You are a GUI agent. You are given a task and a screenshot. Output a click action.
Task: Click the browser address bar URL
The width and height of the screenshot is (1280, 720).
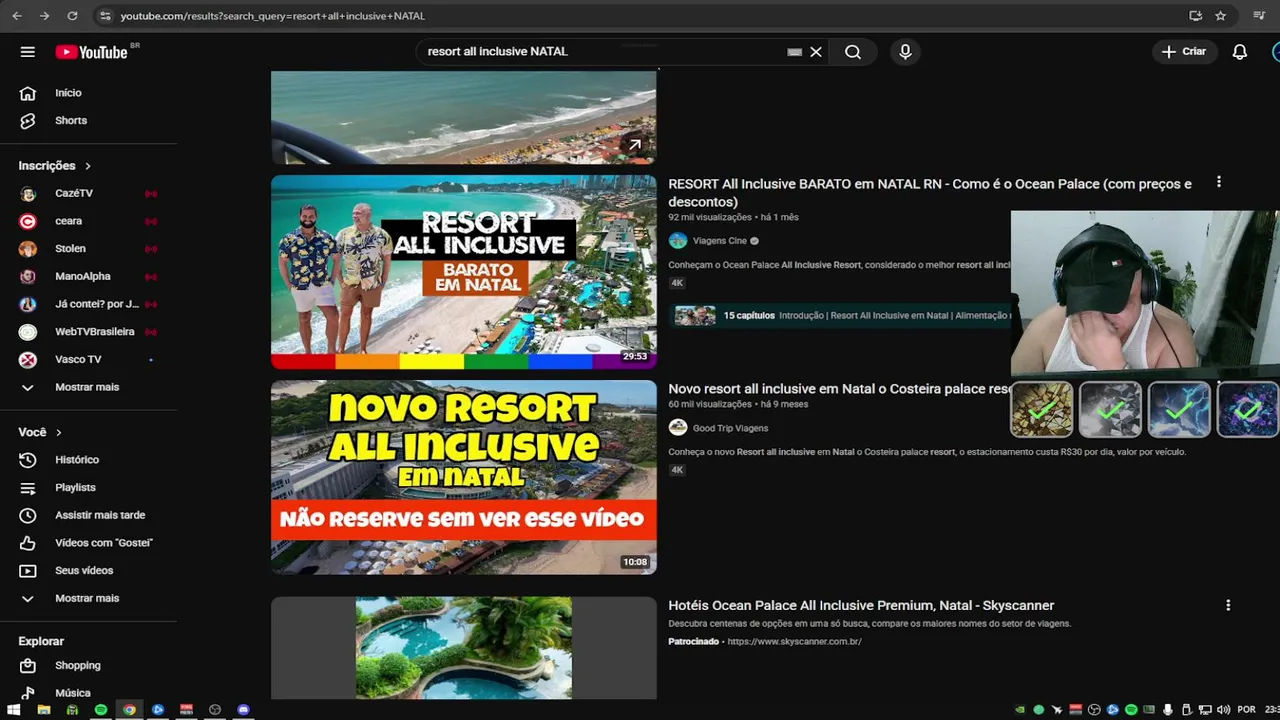coord(272,16)
